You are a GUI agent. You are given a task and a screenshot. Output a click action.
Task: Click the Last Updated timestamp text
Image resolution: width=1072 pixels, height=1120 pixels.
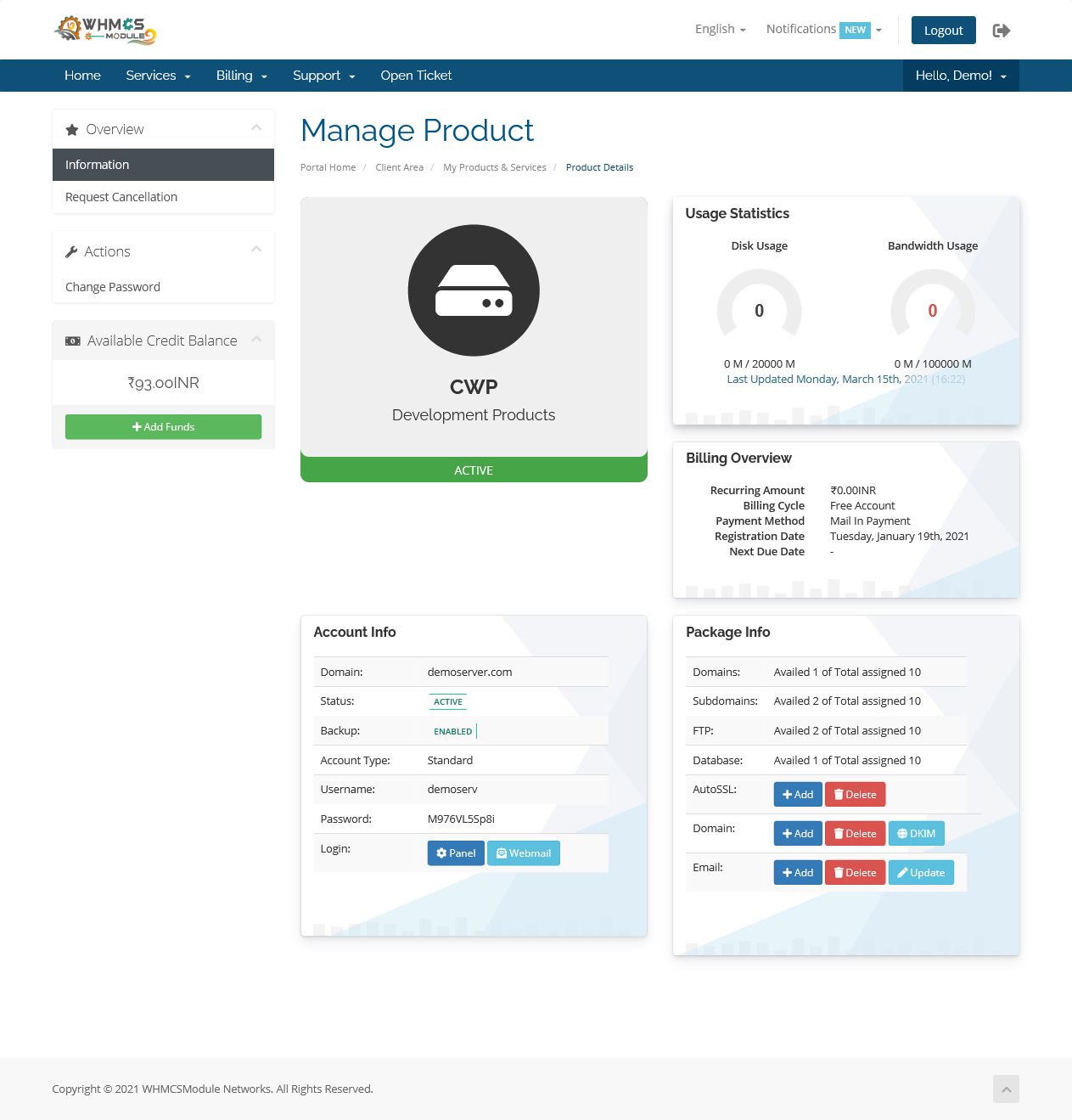845,380
